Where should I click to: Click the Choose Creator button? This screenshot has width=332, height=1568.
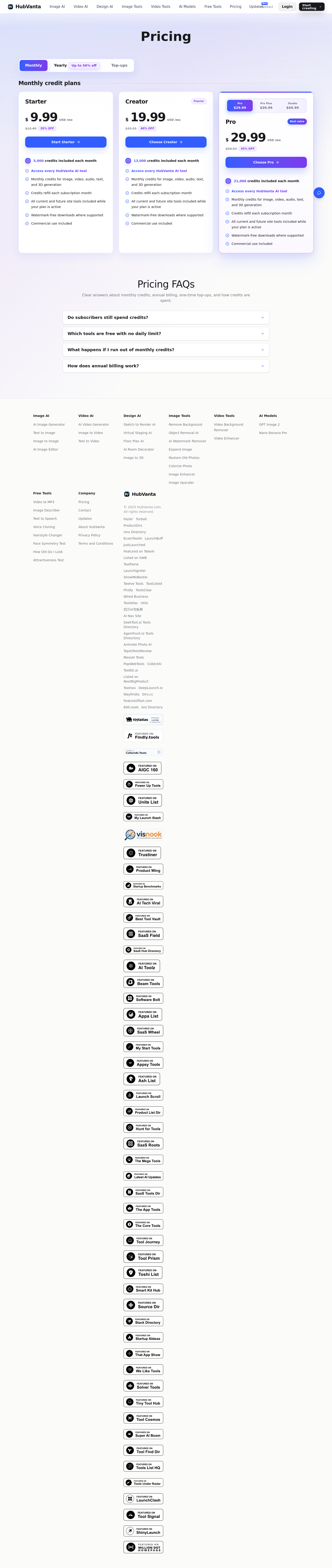coord(166,142)
